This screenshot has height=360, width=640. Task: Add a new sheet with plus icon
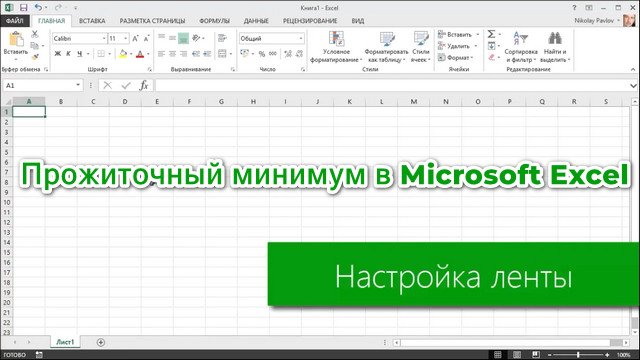(101, 342)
